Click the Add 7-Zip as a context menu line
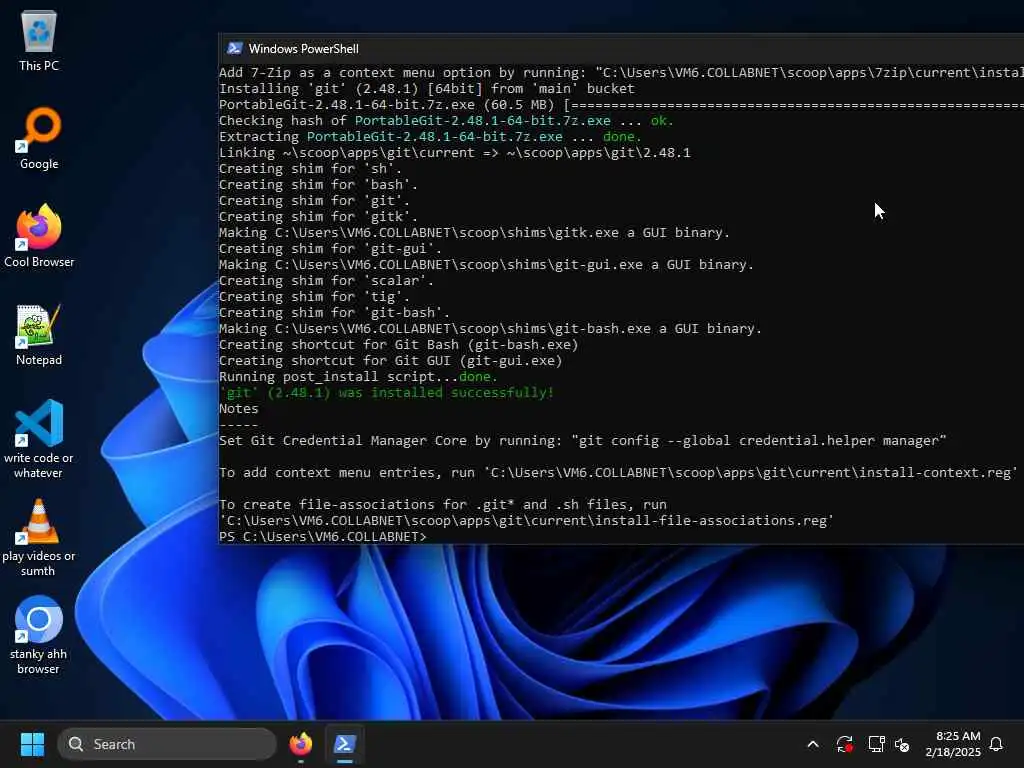1024x768 pixels. tap(621, 72)
